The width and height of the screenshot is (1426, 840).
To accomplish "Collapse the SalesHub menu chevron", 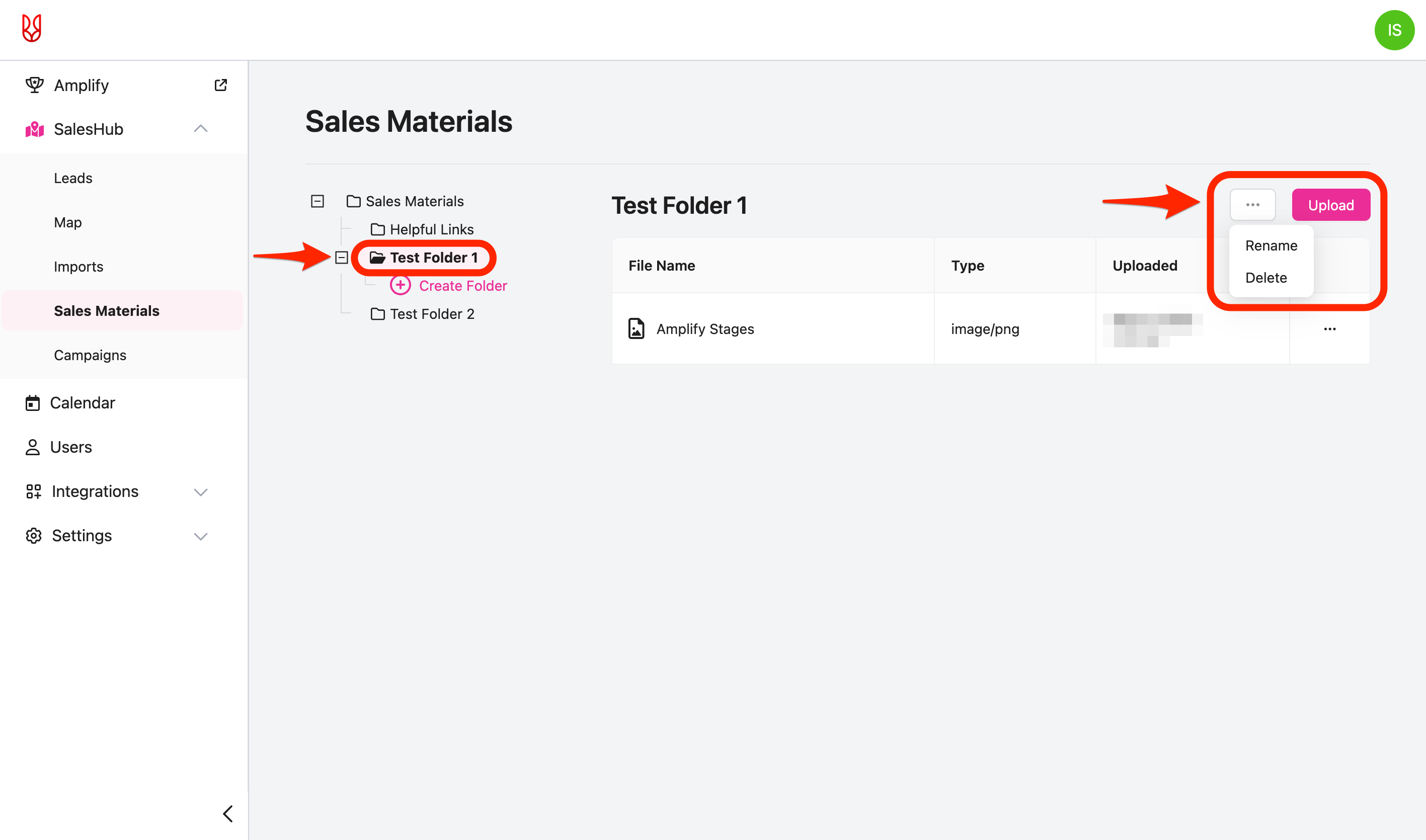I will (x=200, y=129).
